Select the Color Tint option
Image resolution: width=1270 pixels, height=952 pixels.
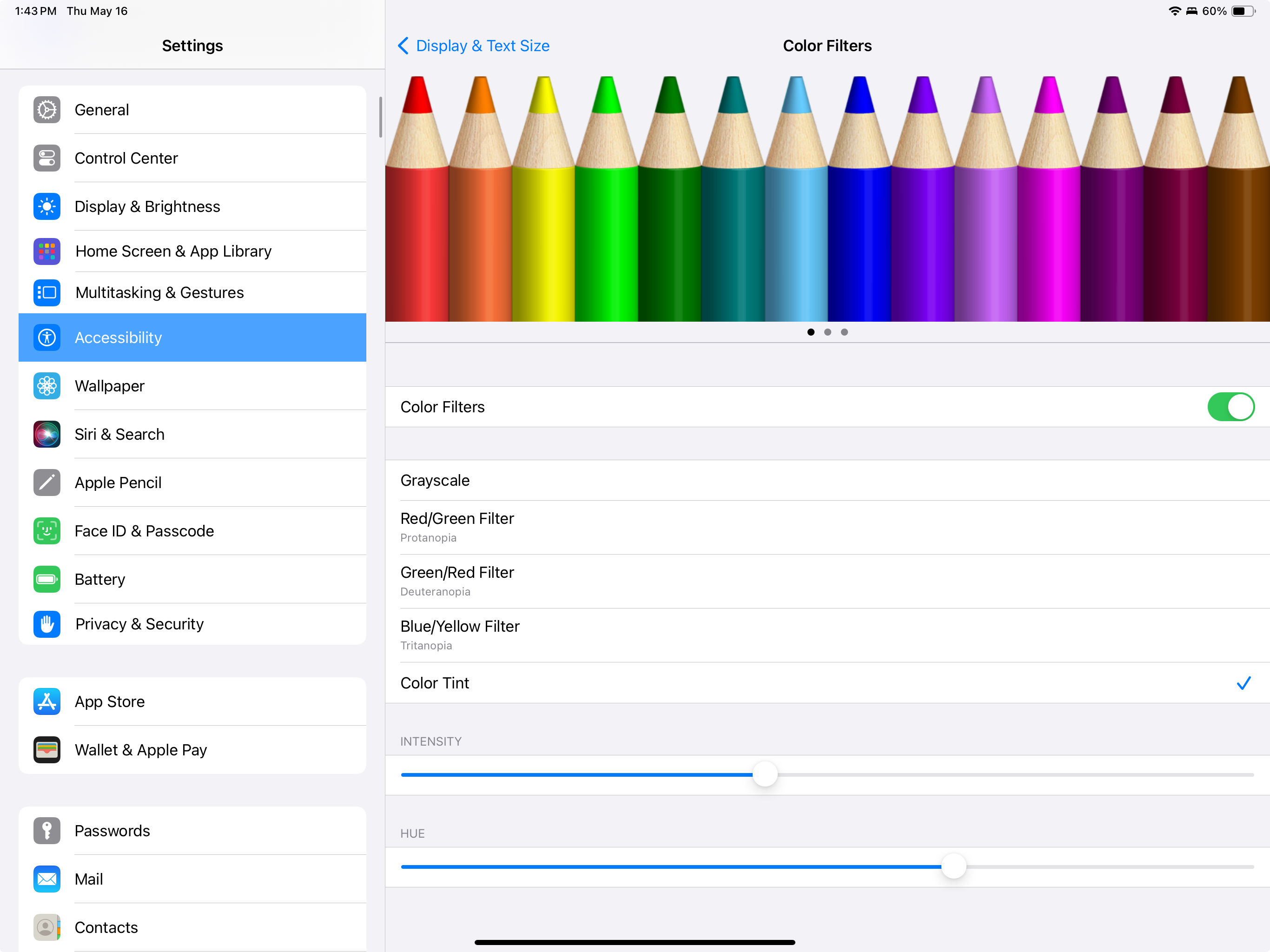point(435,683)
